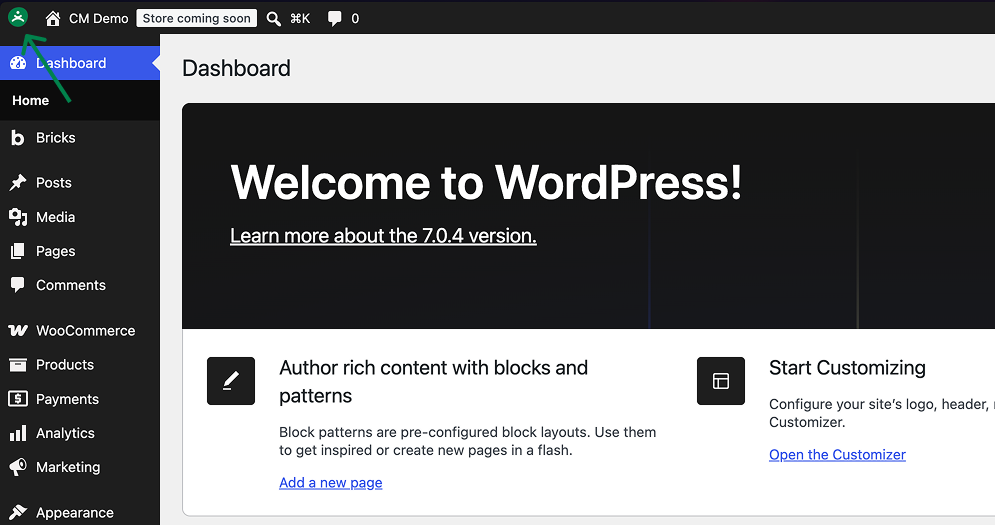Click the ⌘K shortcut label
This screenshot has height=525, width=995.
pyautogui.click(x=300, y=18)
